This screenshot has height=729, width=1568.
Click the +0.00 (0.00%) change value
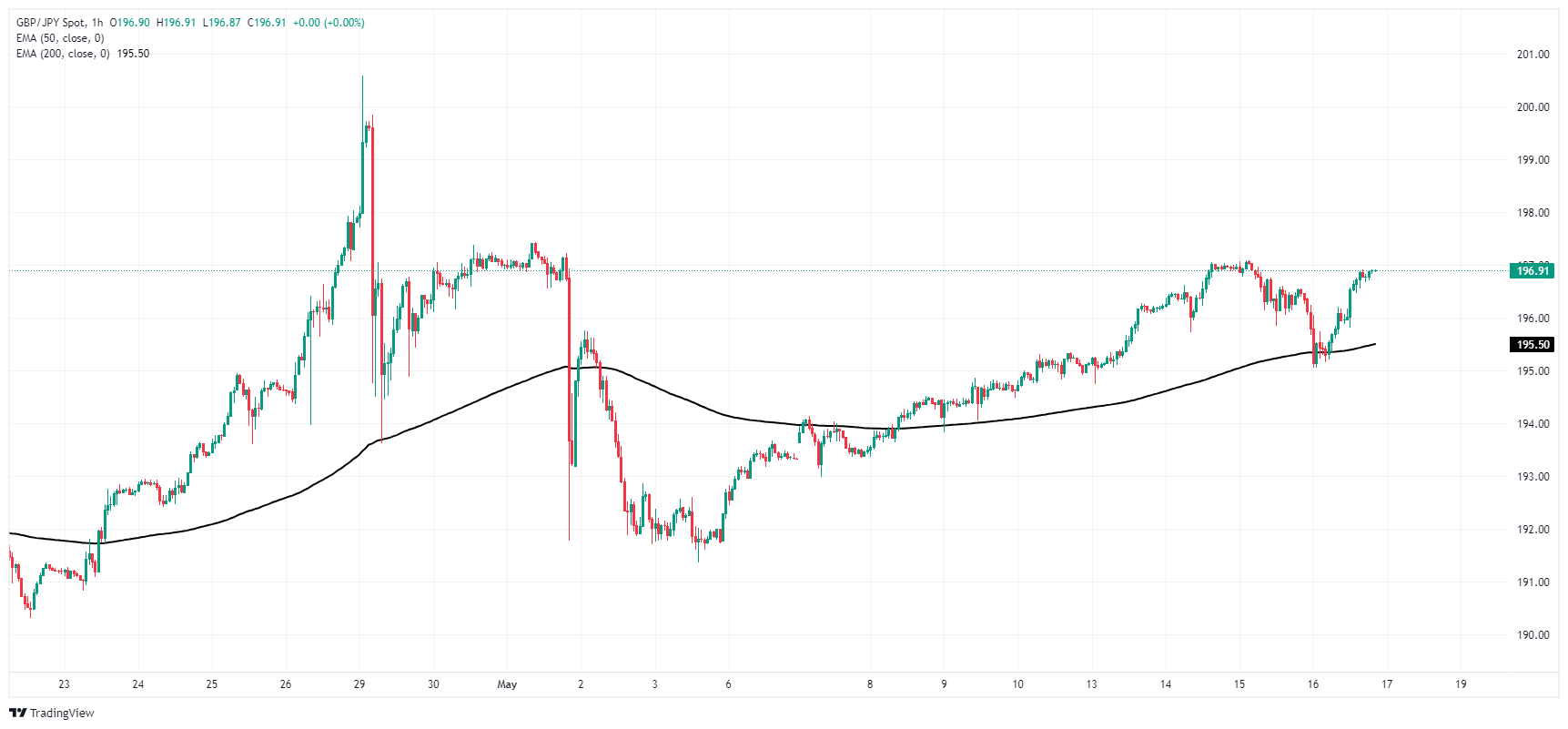click(x=328, y=23)
